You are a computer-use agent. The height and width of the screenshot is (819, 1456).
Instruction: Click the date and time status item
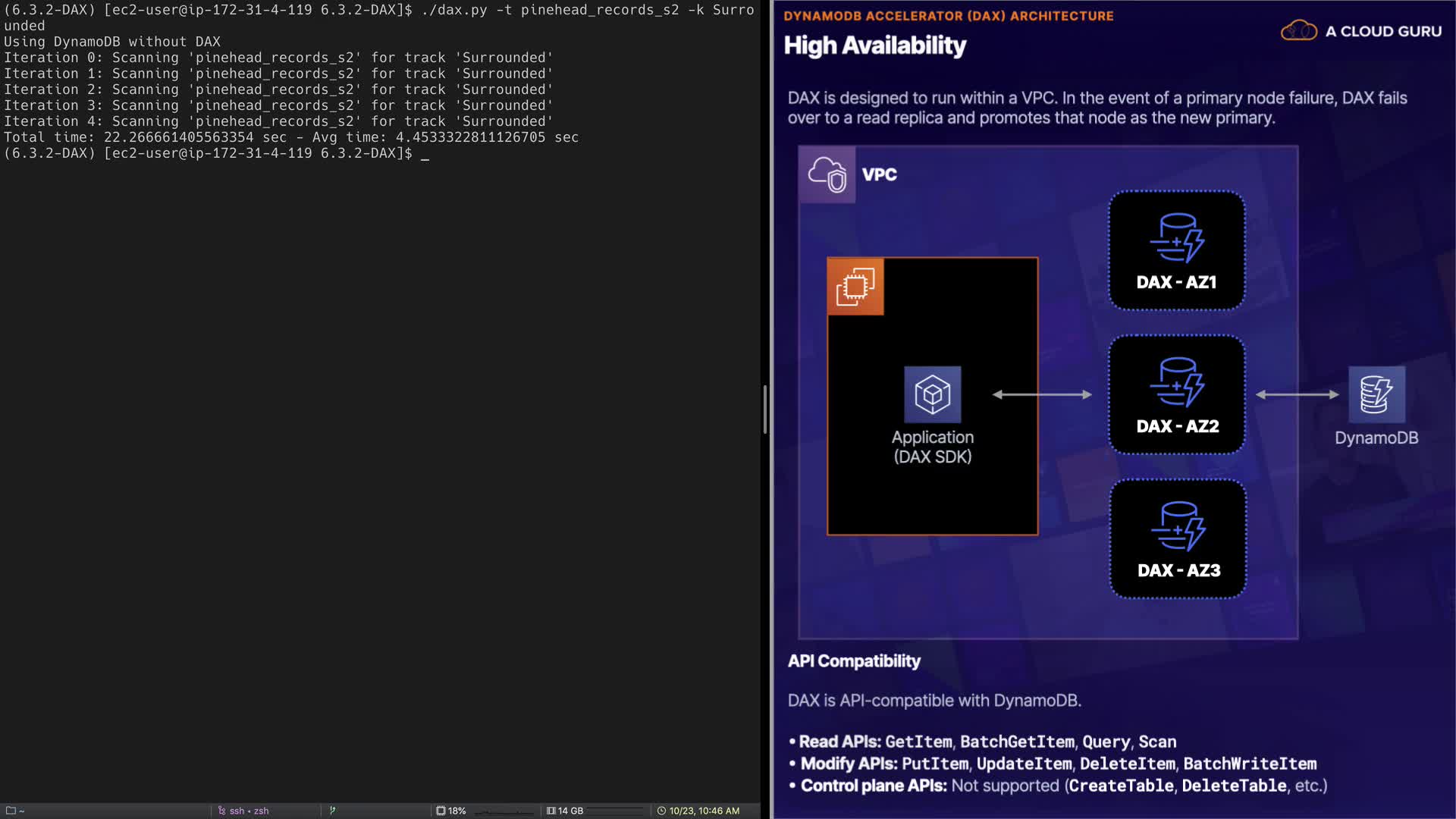point(698,811)
